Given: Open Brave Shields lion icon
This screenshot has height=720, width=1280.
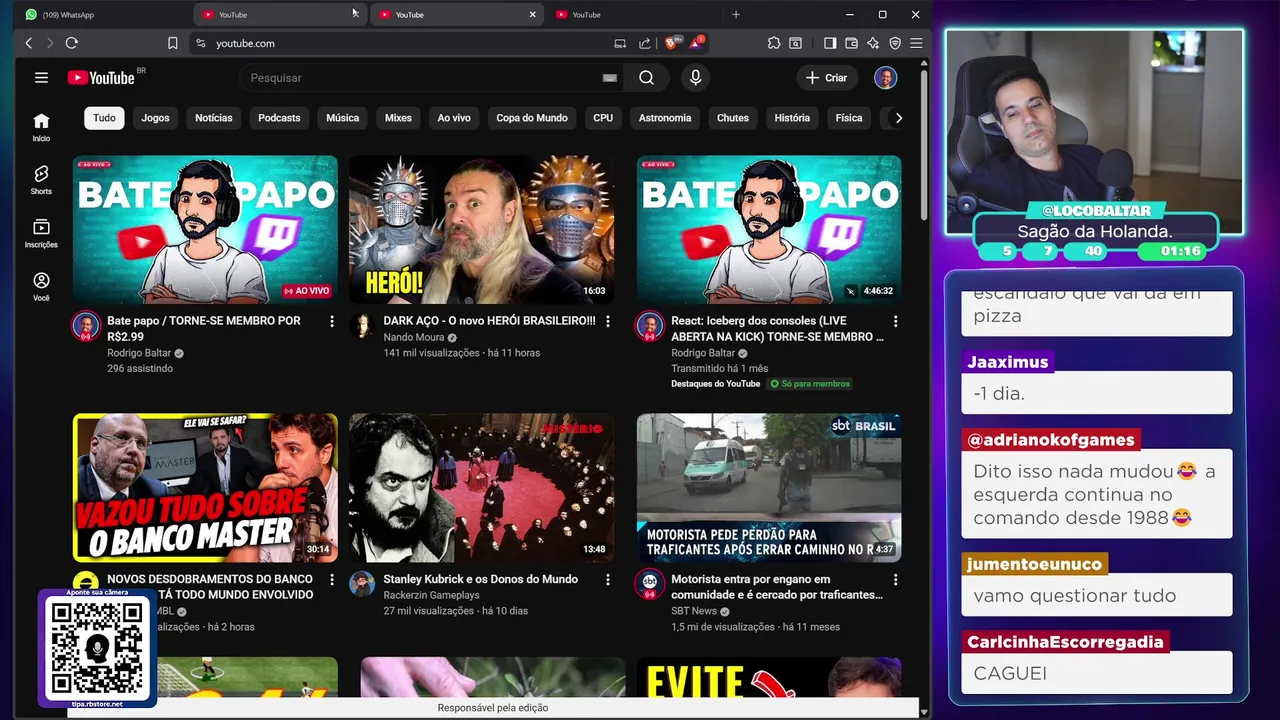Looking at the screenshot, I should tap(672, 43).
